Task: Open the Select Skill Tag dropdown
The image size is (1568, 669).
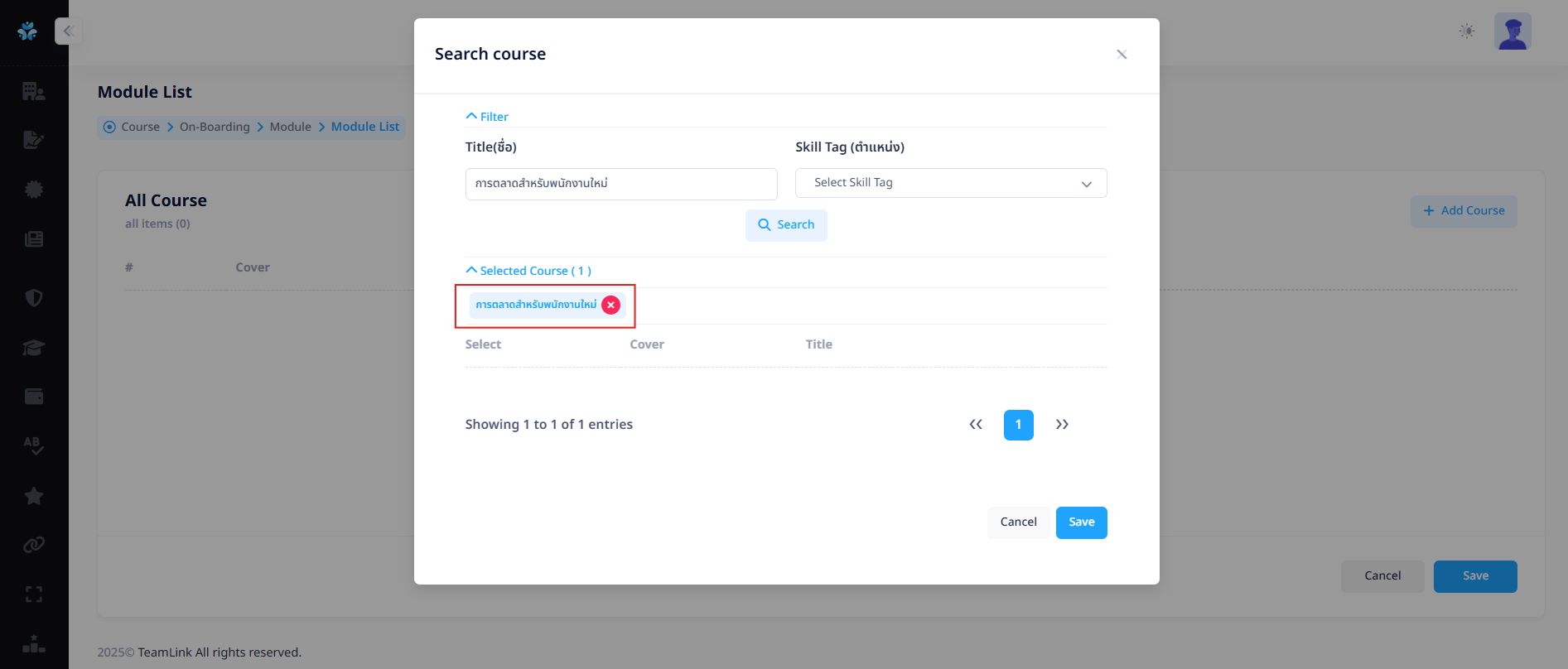Action: pyautogui.click(x=950, y=183)
